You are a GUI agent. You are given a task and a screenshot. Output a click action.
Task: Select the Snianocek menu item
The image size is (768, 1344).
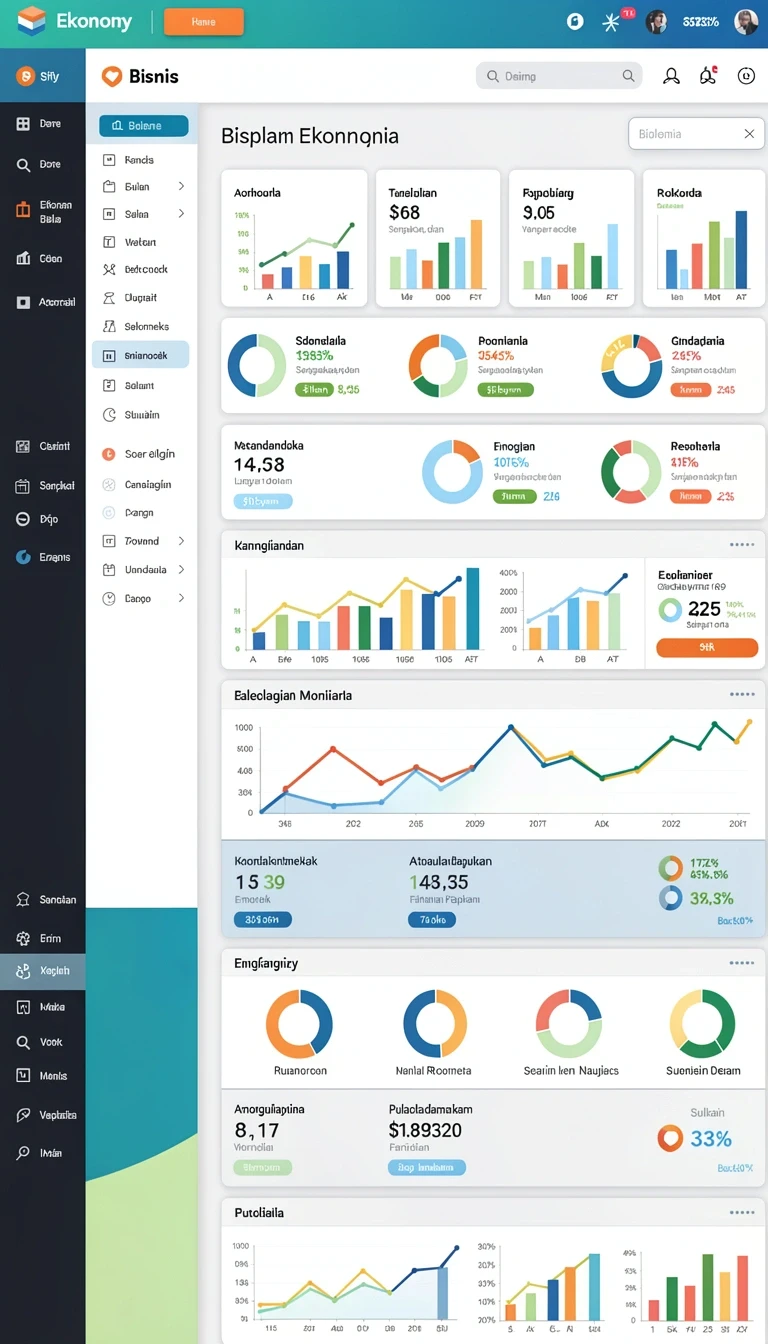(140, 355)
